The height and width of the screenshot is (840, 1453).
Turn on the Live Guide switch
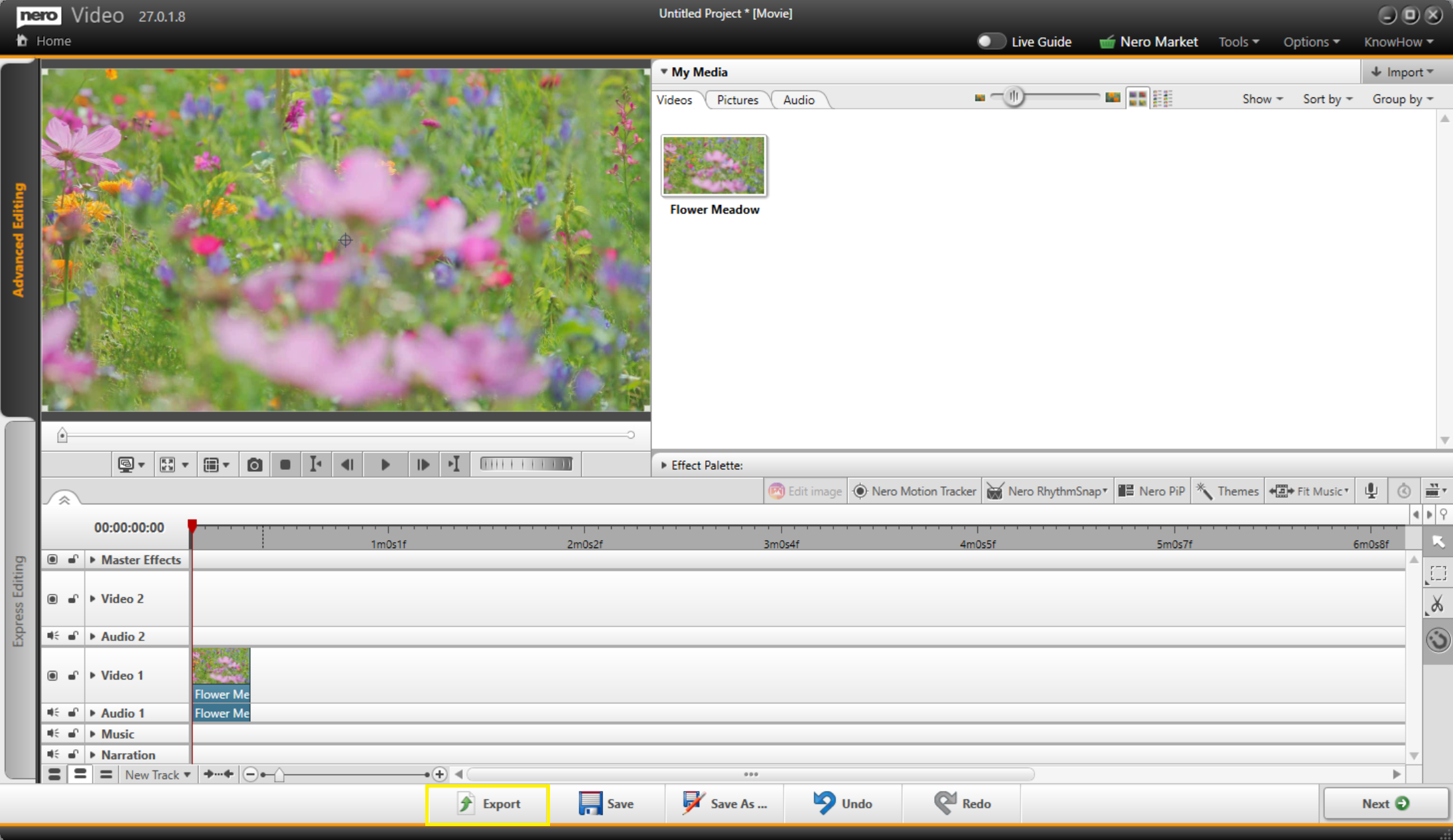coord(991,41)
